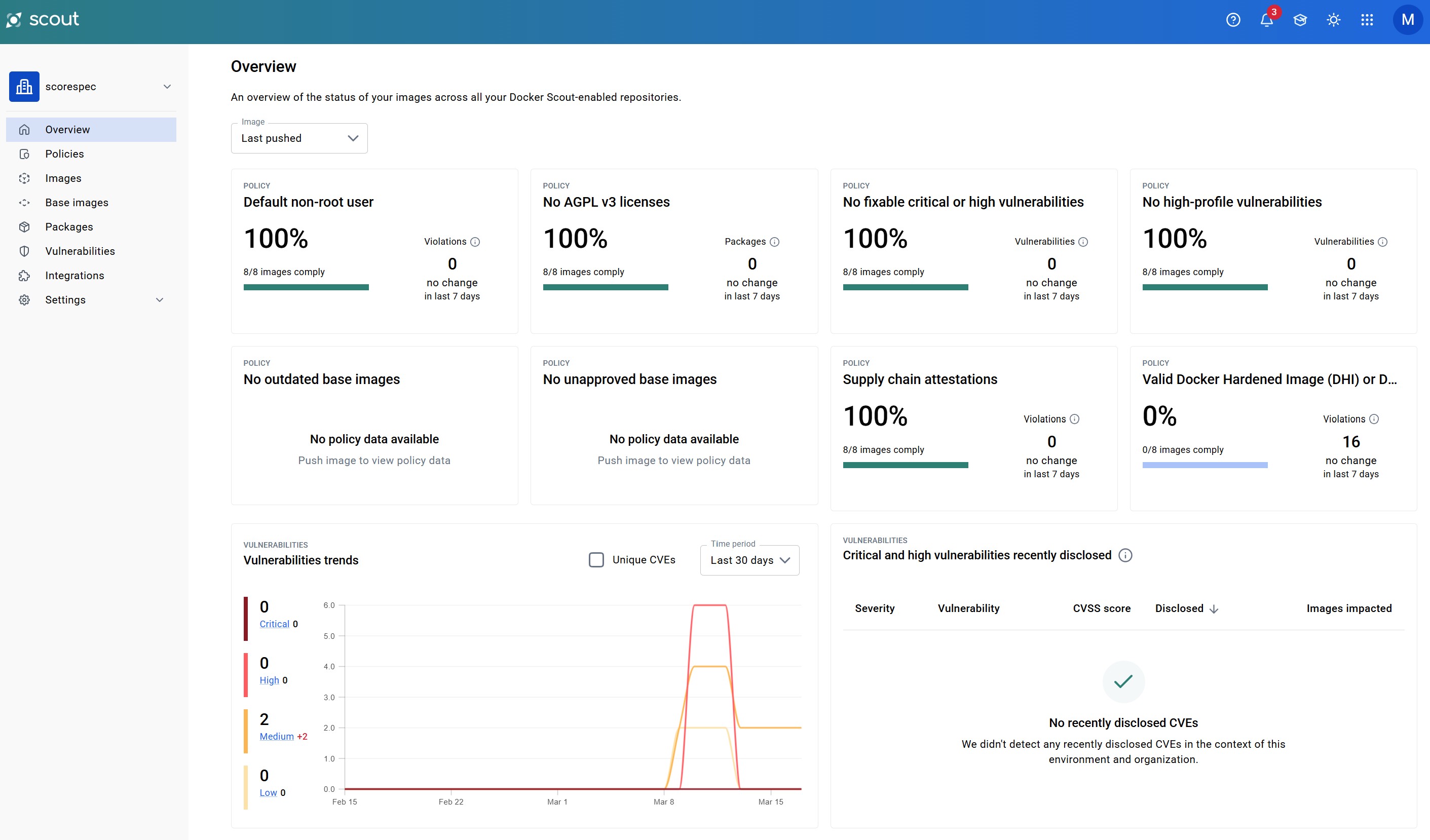Click the Scout logo in header
Viewport: 1430px width, 840px height.
43,19
